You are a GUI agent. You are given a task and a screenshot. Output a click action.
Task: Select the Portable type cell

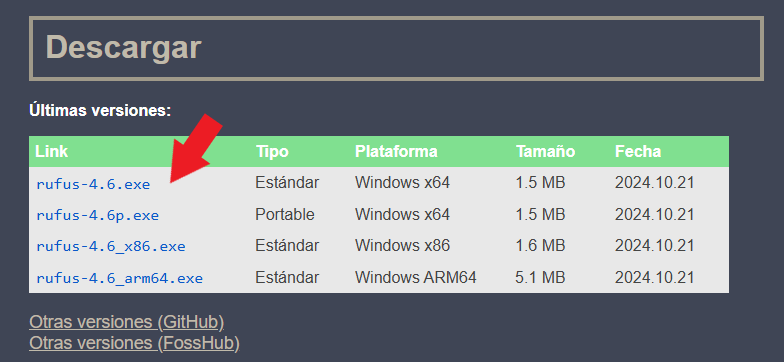[x=285, y=214]
